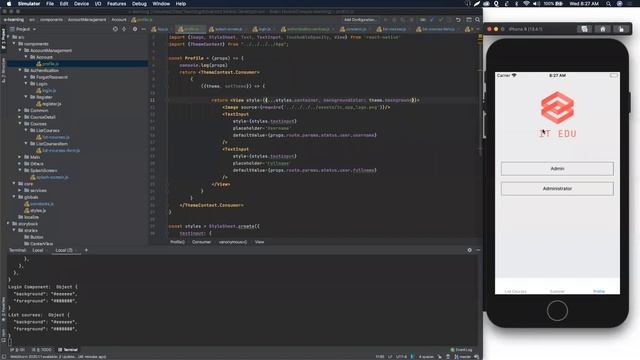
Task: Open terminal panel gear settings
Action: pos(469,250)
